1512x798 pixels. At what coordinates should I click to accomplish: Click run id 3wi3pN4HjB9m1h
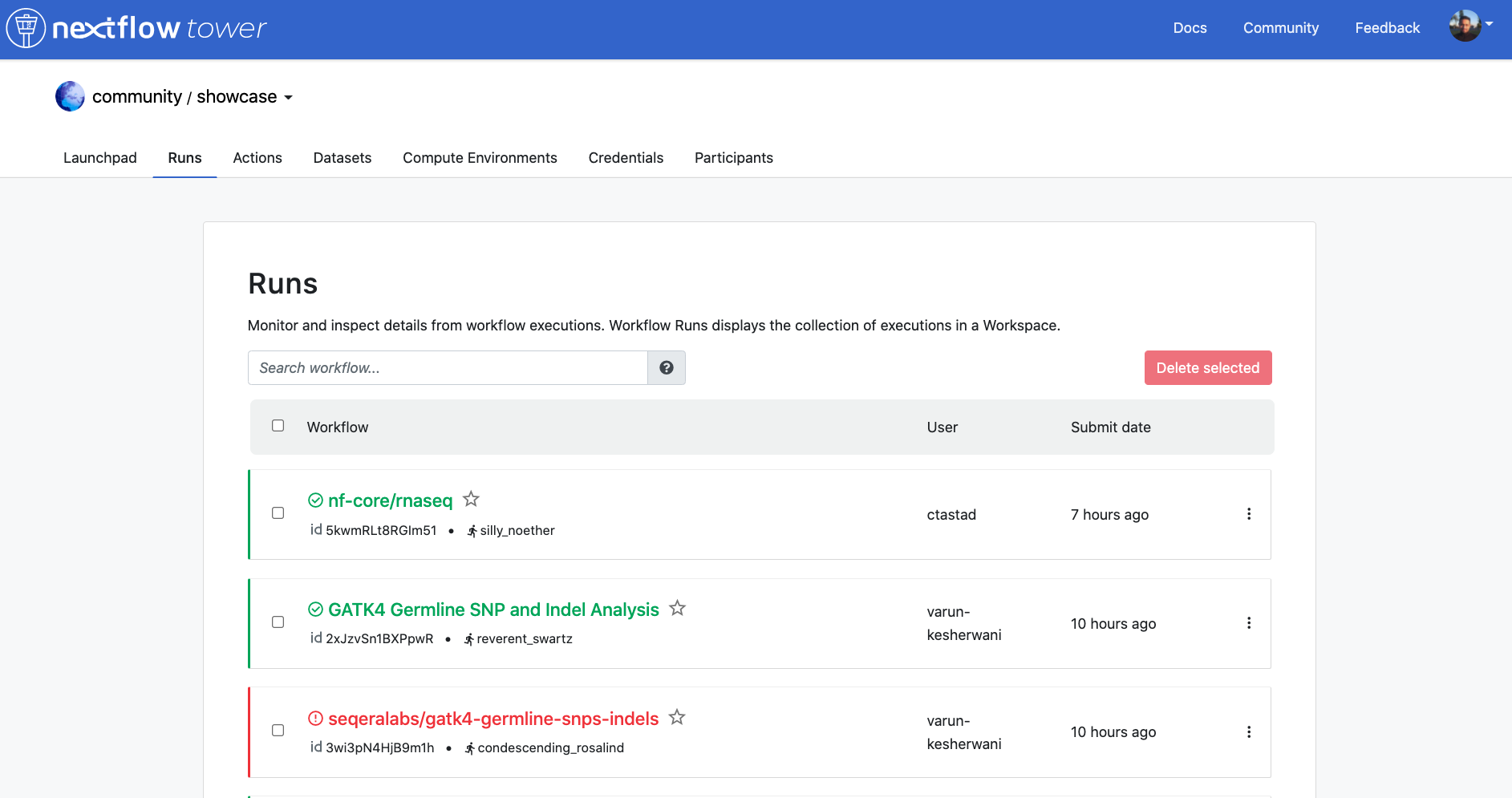(380, 747)
